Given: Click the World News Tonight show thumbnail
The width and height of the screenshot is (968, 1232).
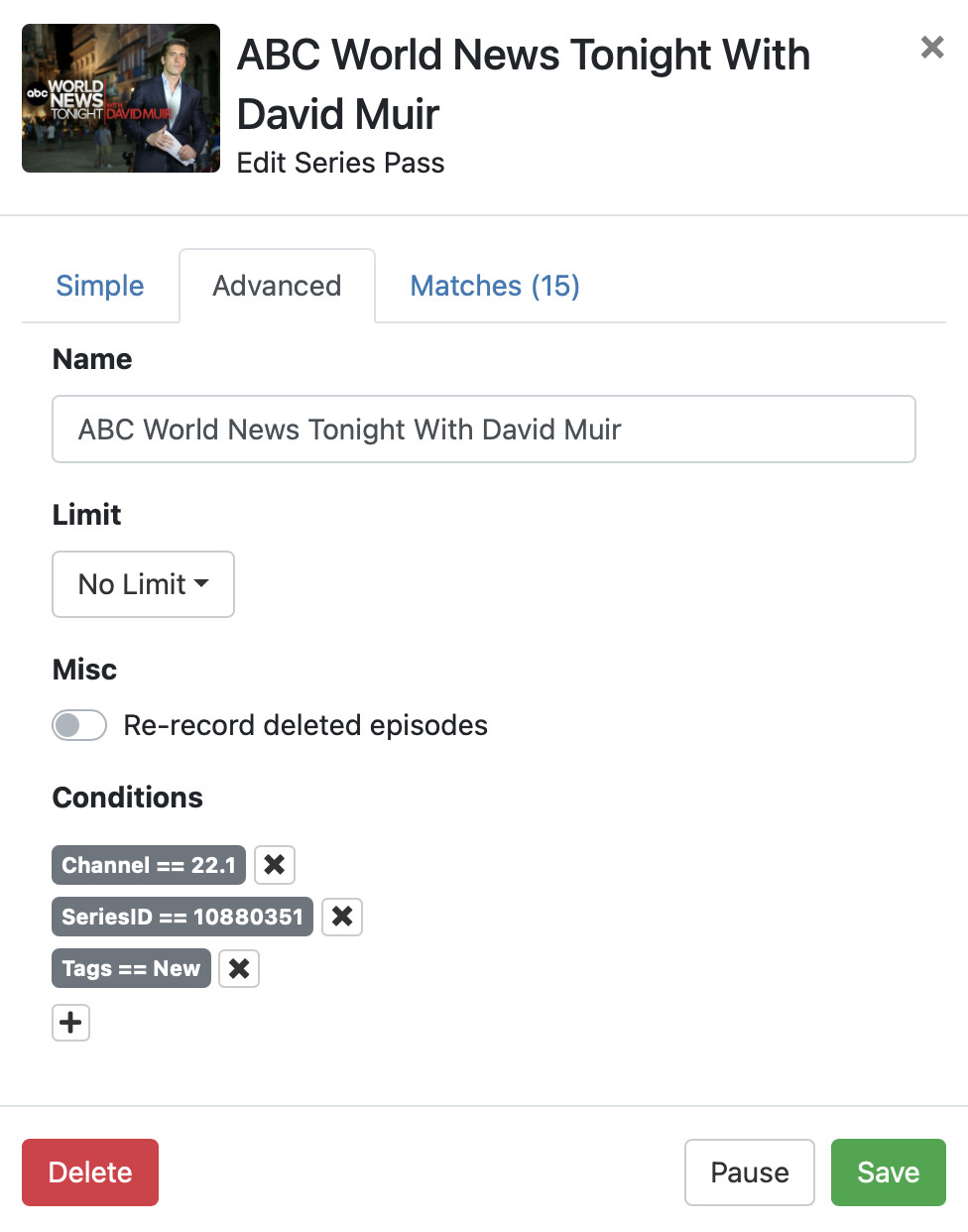Looking at the screenshot, I should 121,98.
